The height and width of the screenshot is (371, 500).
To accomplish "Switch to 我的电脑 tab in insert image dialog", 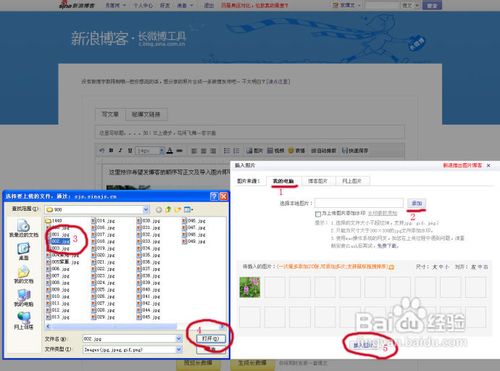I will pos(283,181).
